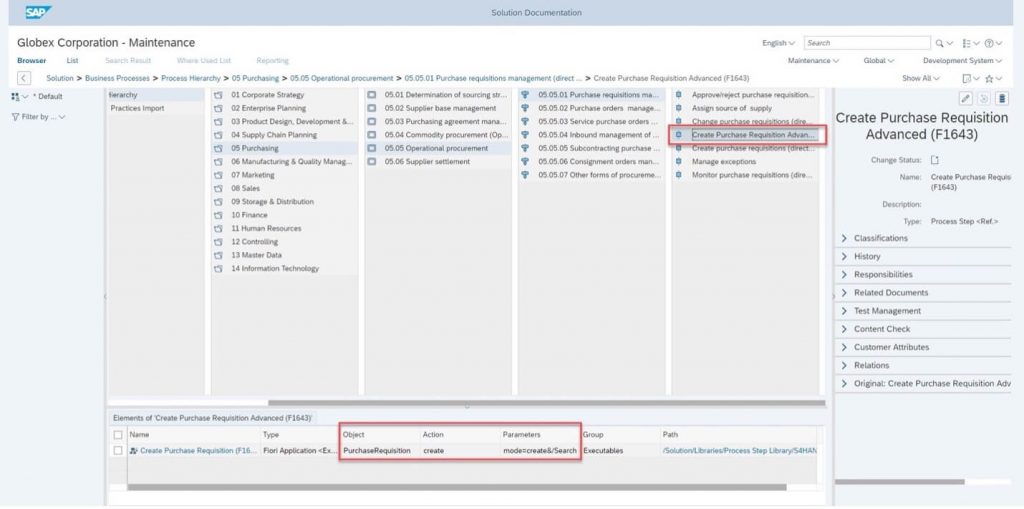Open the Where Used List tab
The image size is (1024, 509).
[204, 61]
